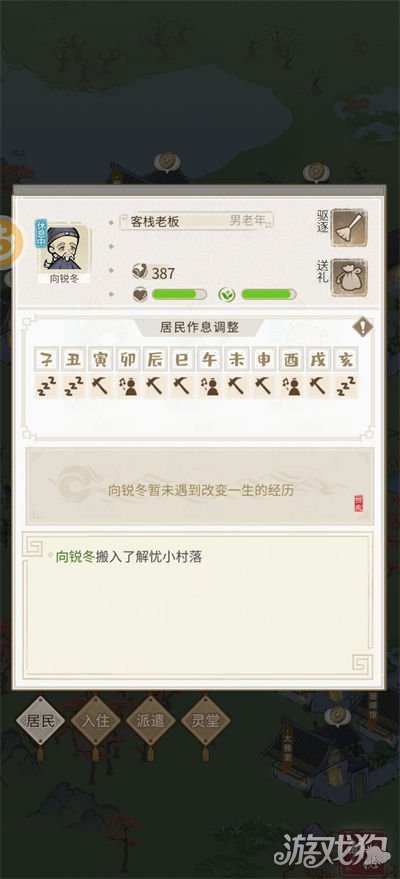Select the pickaxe work icon under 寅
The width and height of the screenshot is (400, 879).
[101, 387]
